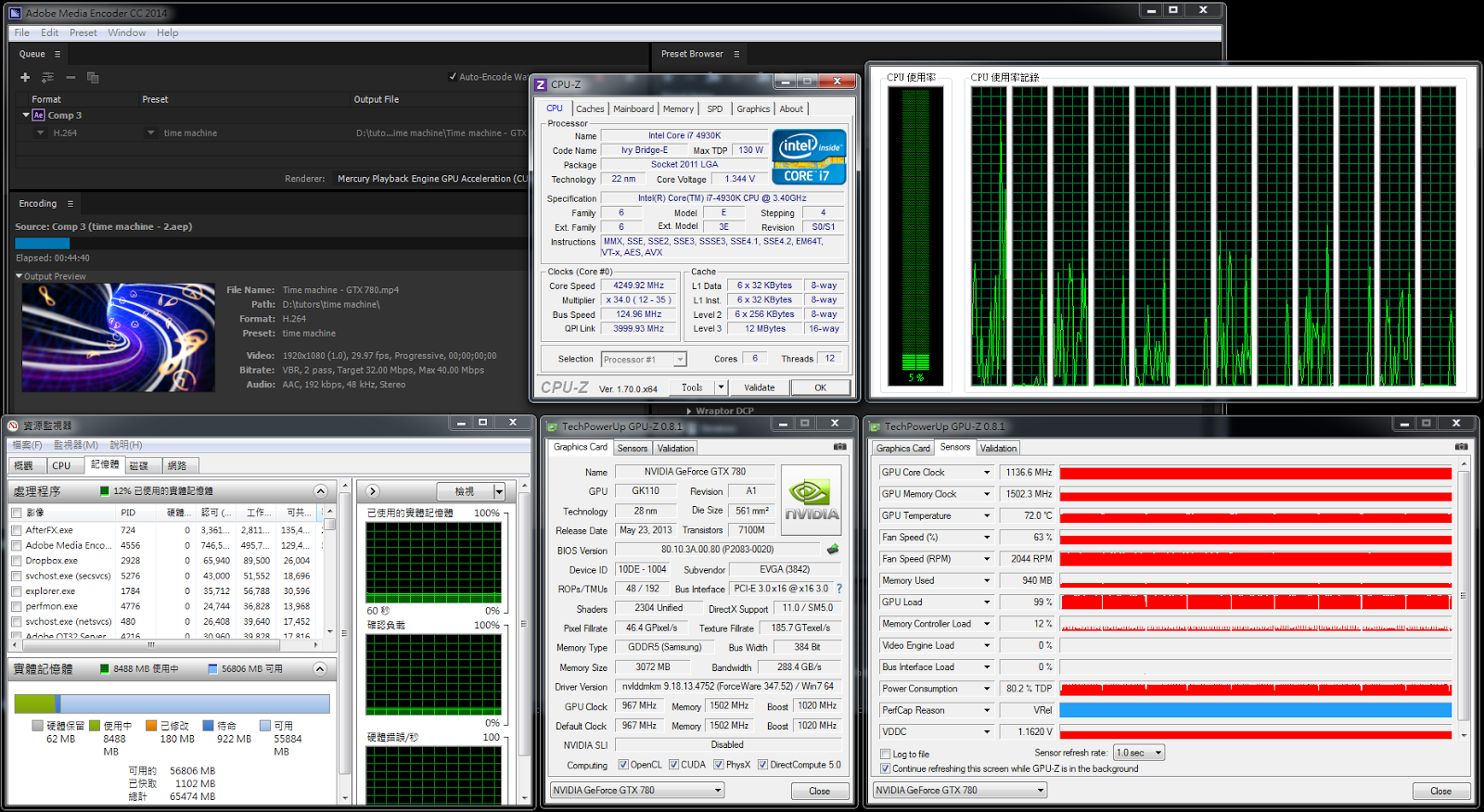Click the CPU-Z title bar icon

[x=541, y=84]
